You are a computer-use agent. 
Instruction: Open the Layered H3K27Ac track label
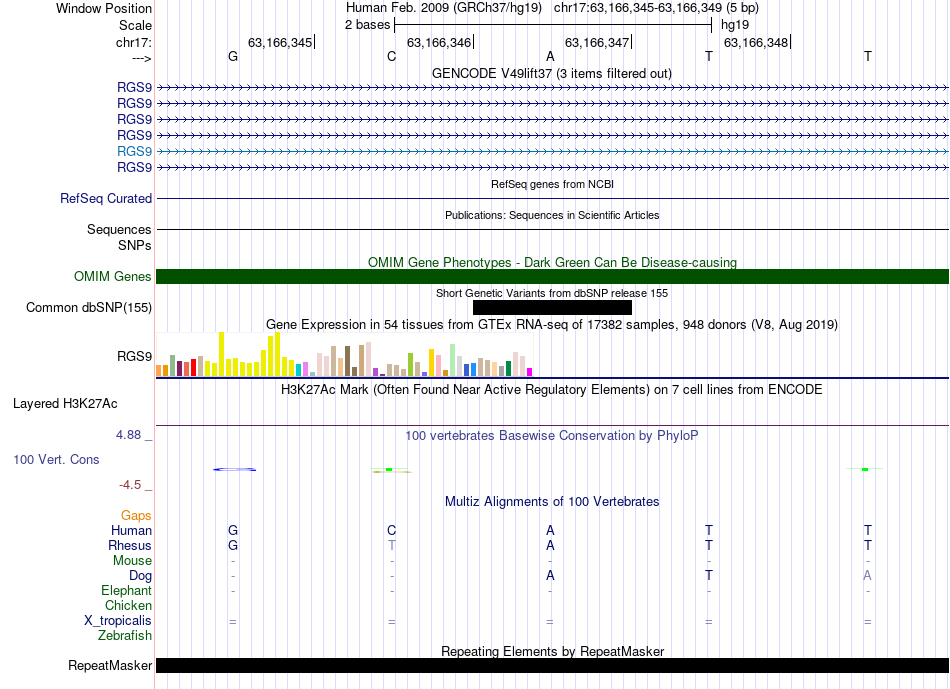tap(65, 404)
